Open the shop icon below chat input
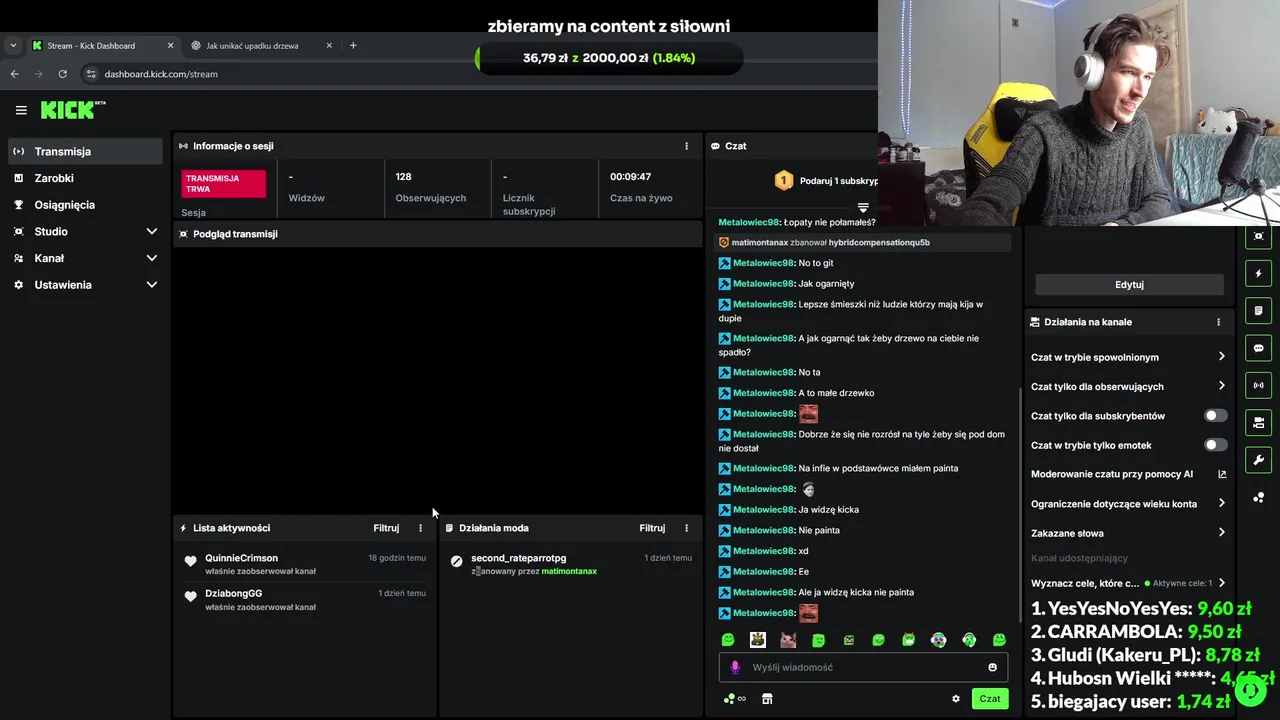1280x720 pixels. [767, 699]
